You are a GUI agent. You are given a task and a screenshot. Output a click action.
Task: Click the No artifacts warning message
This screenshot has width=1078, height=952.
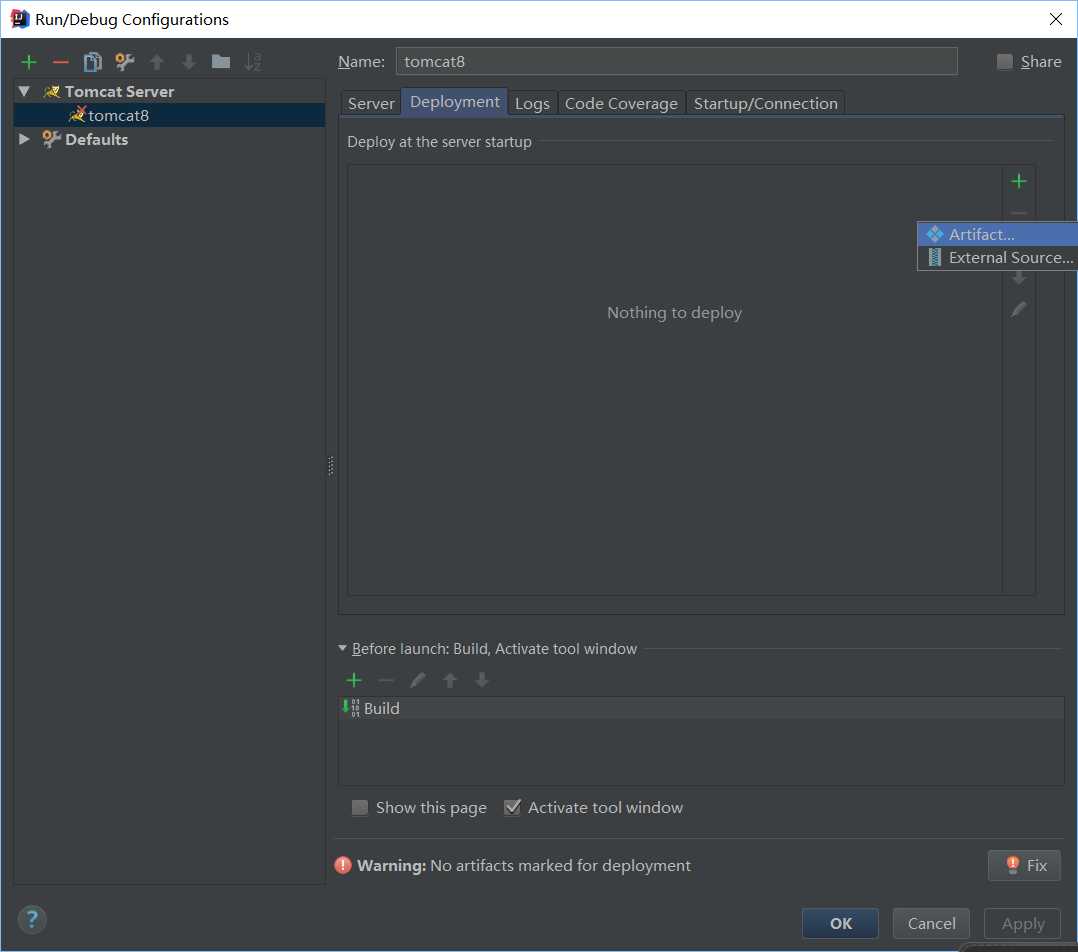click(x=560, y=865)
